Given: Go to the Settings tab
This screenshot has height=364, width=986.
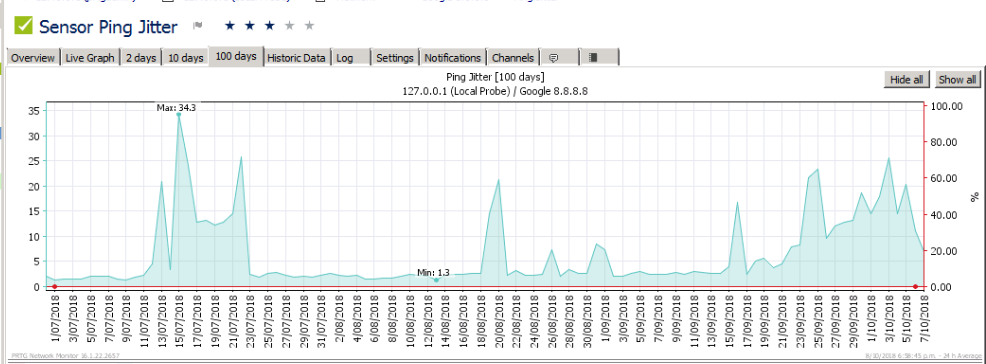Looking at the screenshot, I should pos(395,57).
